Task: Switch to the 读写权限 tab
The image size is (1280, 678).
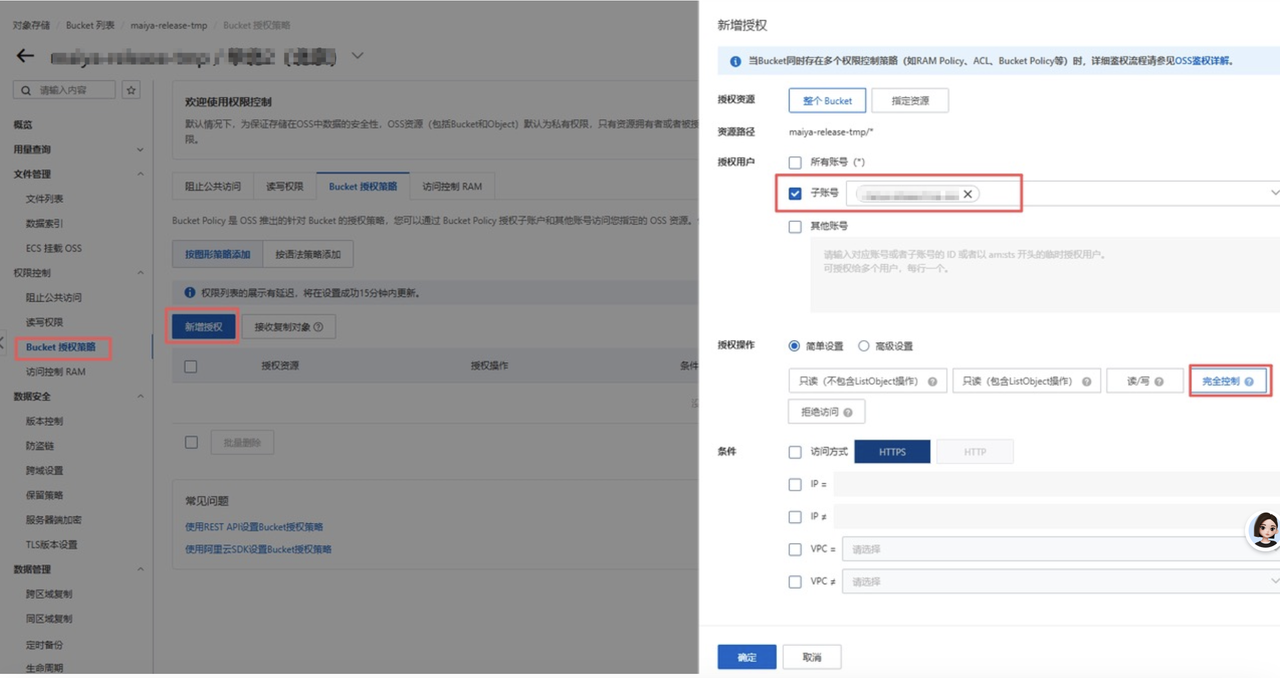Action: [285, 186]
